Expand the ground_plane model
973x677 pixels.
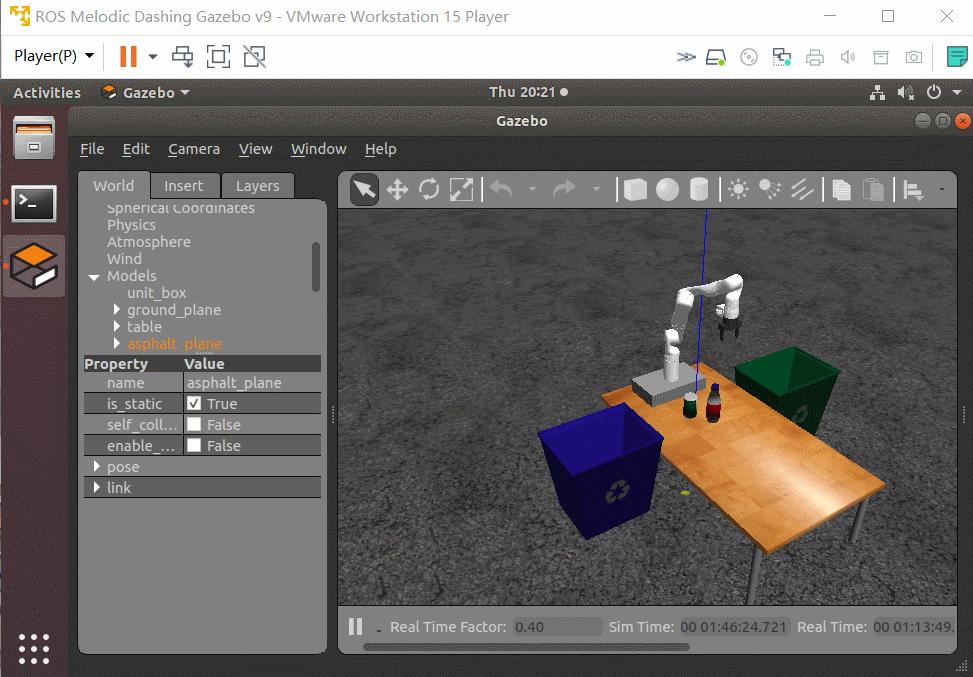pos(117,309)
